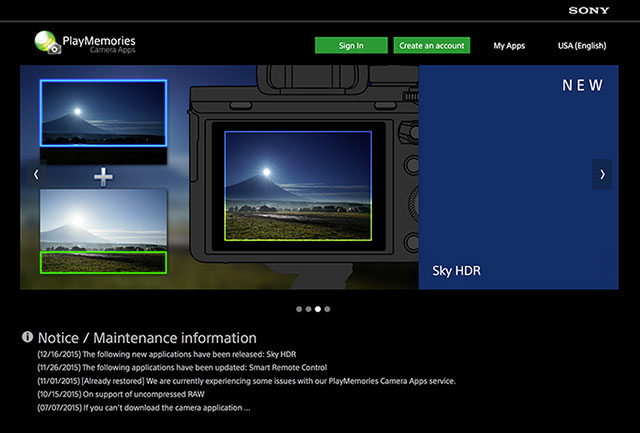
Task: Open the 12/16/2015 Sky HDR release notice
Action: [167, 354]
